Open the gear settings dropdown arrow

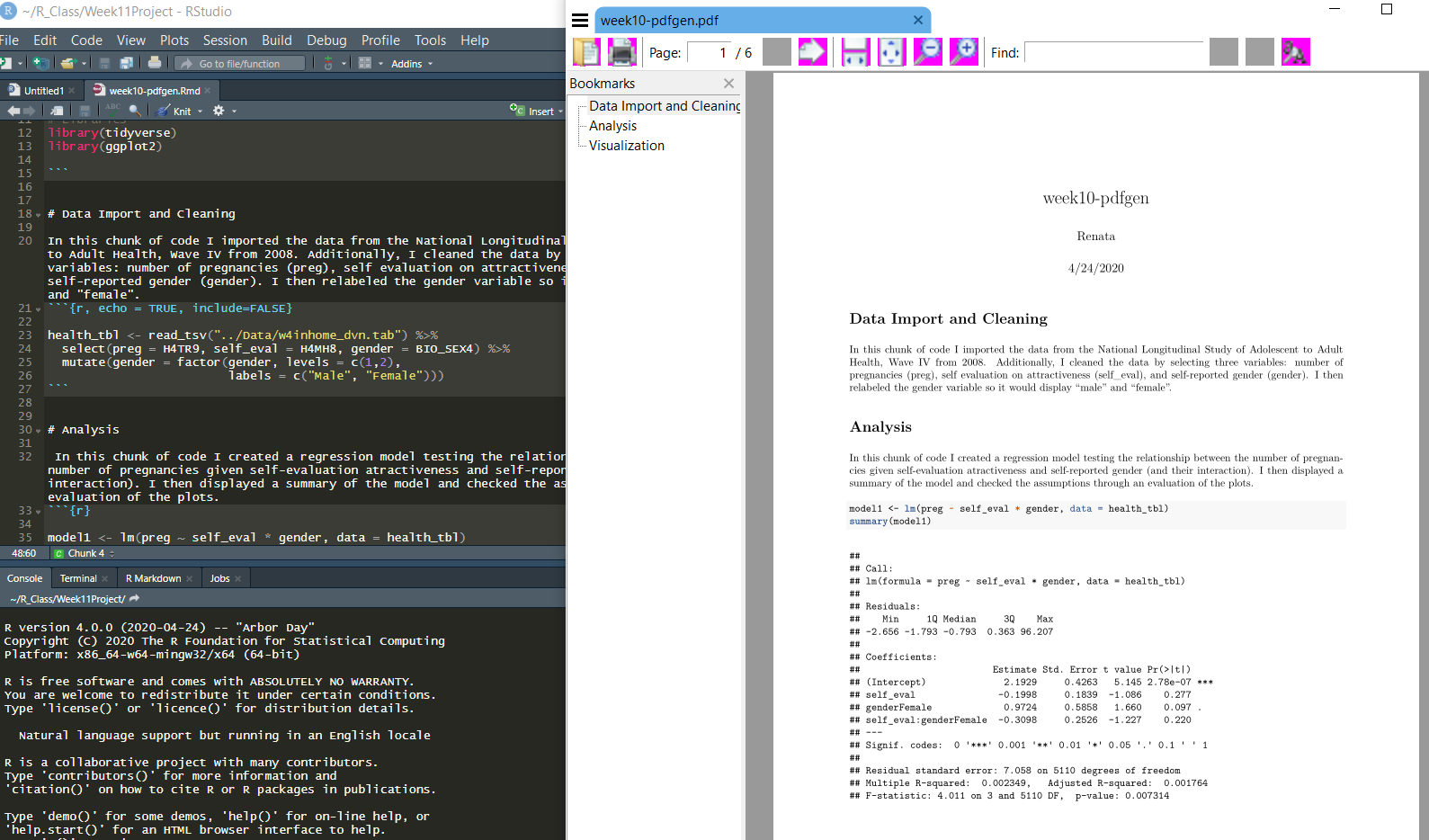pyautogui.click(x=234, y=112)
